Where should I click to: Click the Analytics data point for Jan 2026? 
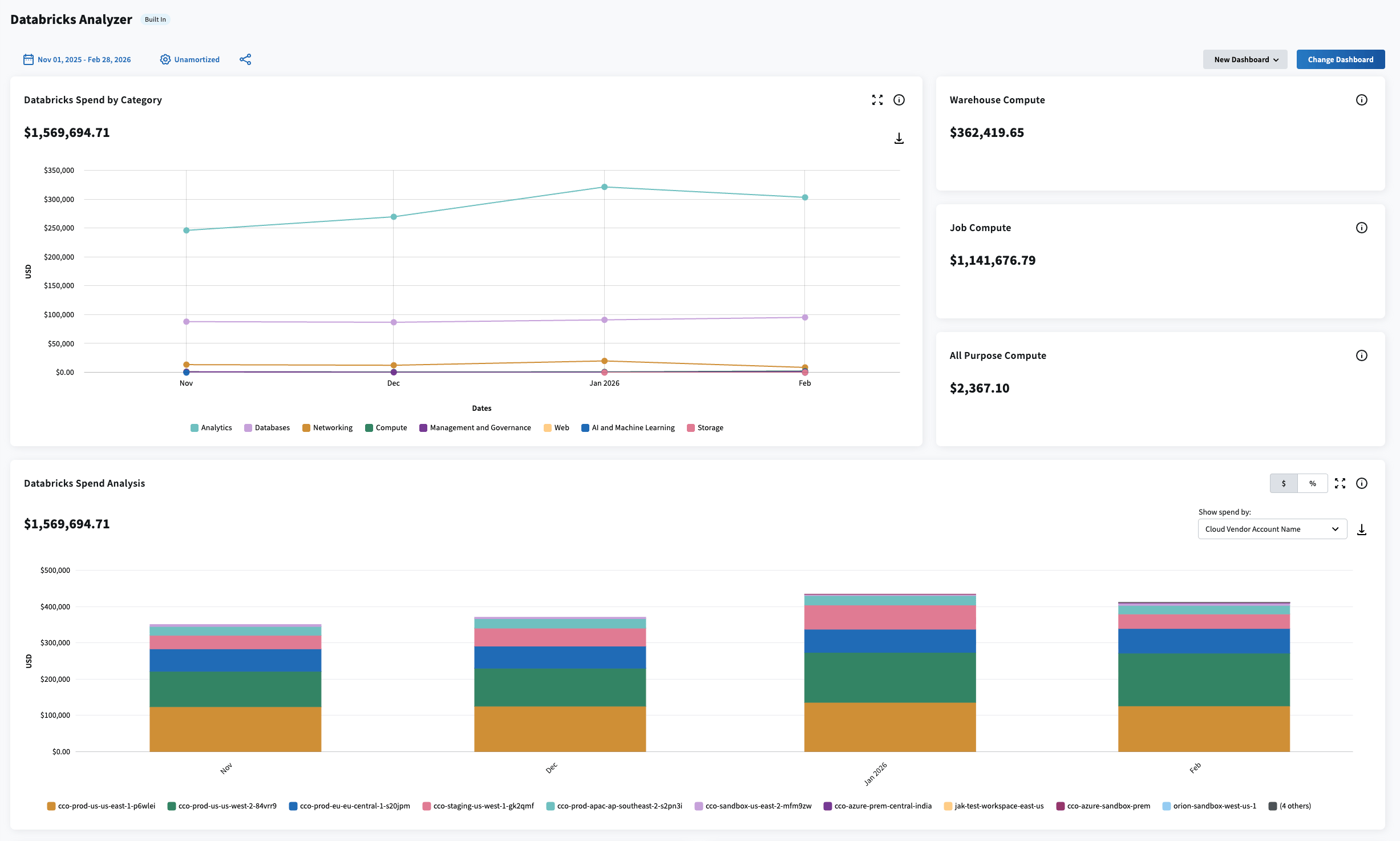pyautogui.click(x=605, y=187)
